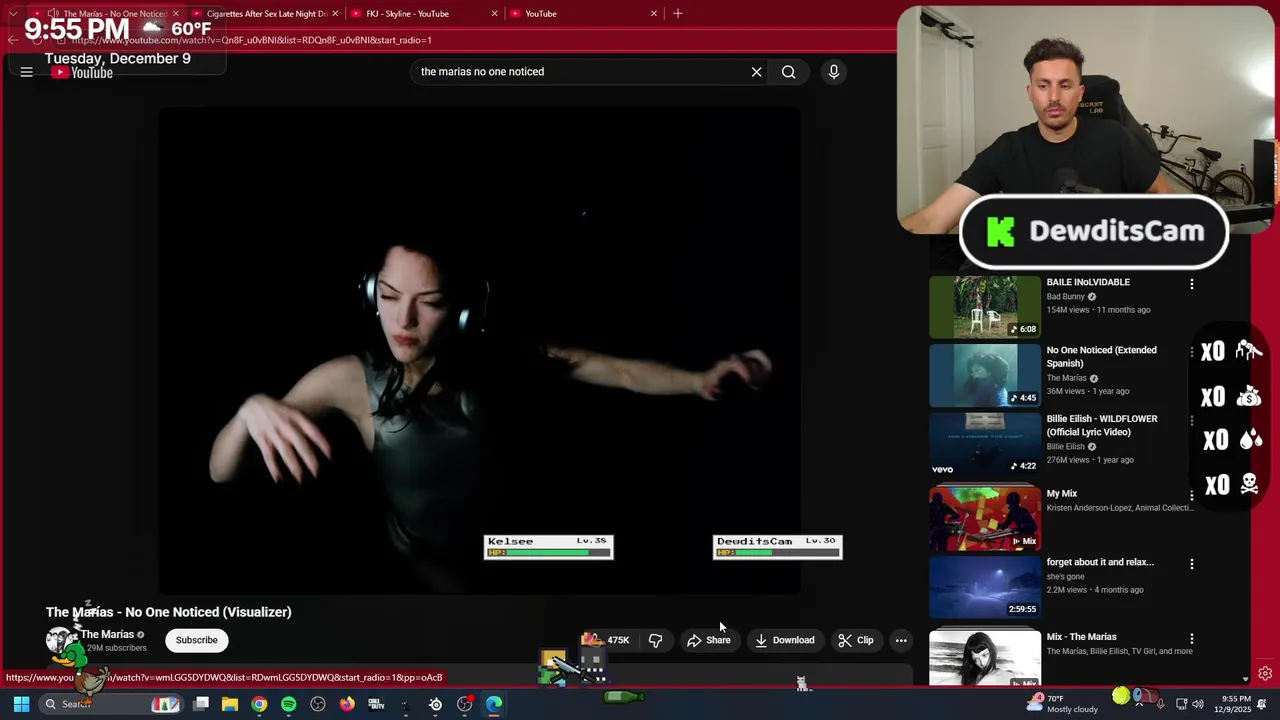1280x720 pixels.
Task: Click 'Billie Eilish - WILDFLOWER' video title
Action: [1101, 425]
